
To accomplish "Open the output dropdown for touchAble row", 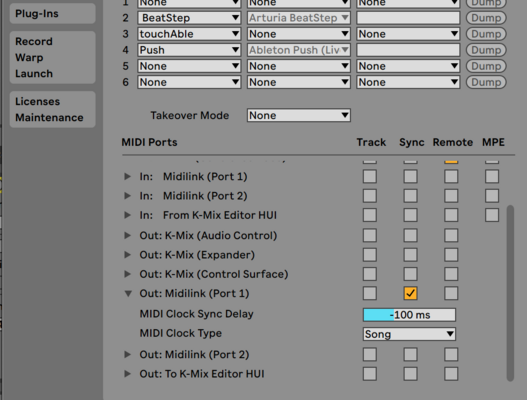I will coord(408,34).
